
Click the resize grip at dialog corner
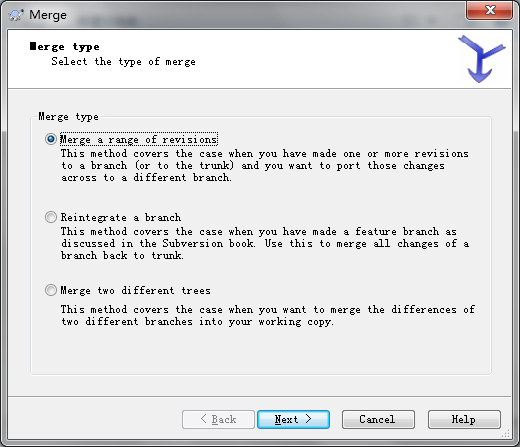(506, 433)
